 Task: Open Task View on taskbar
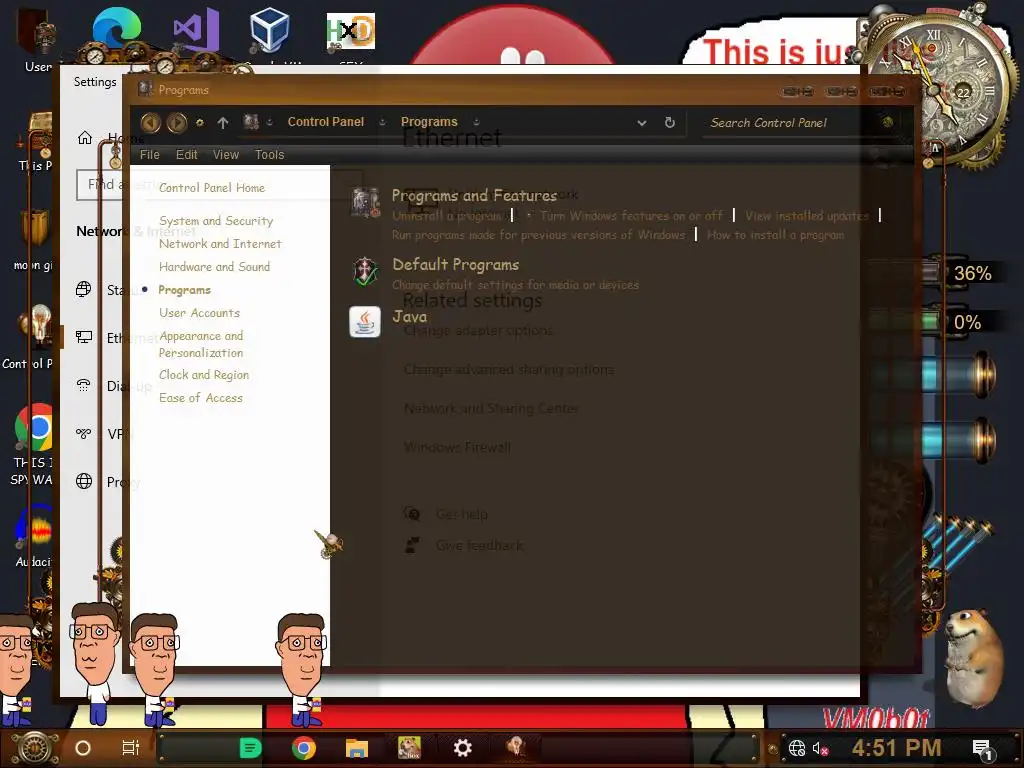click(131, 748)
